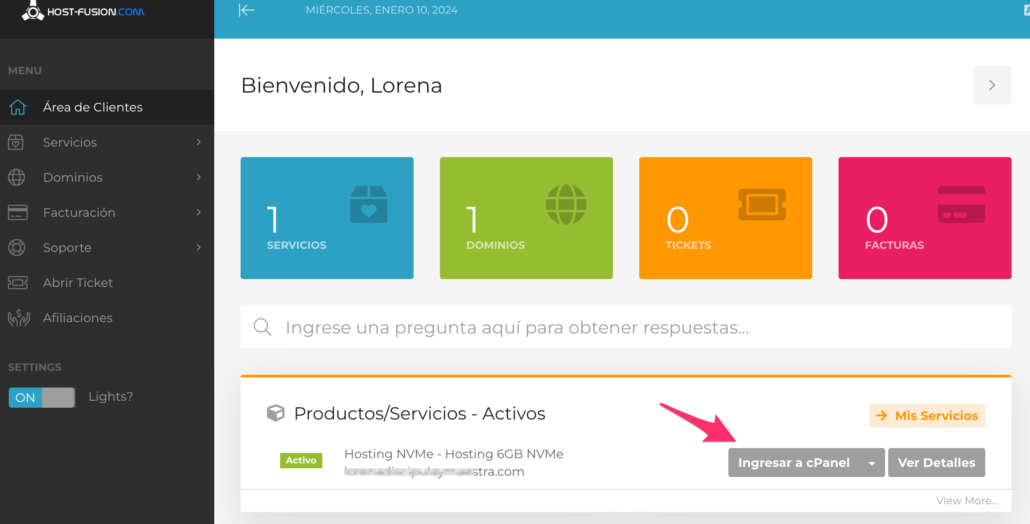Expand the Facturación submenu chevron
Image resolution: width=1030 pixels, height=524 pixels.
point(198,212)
